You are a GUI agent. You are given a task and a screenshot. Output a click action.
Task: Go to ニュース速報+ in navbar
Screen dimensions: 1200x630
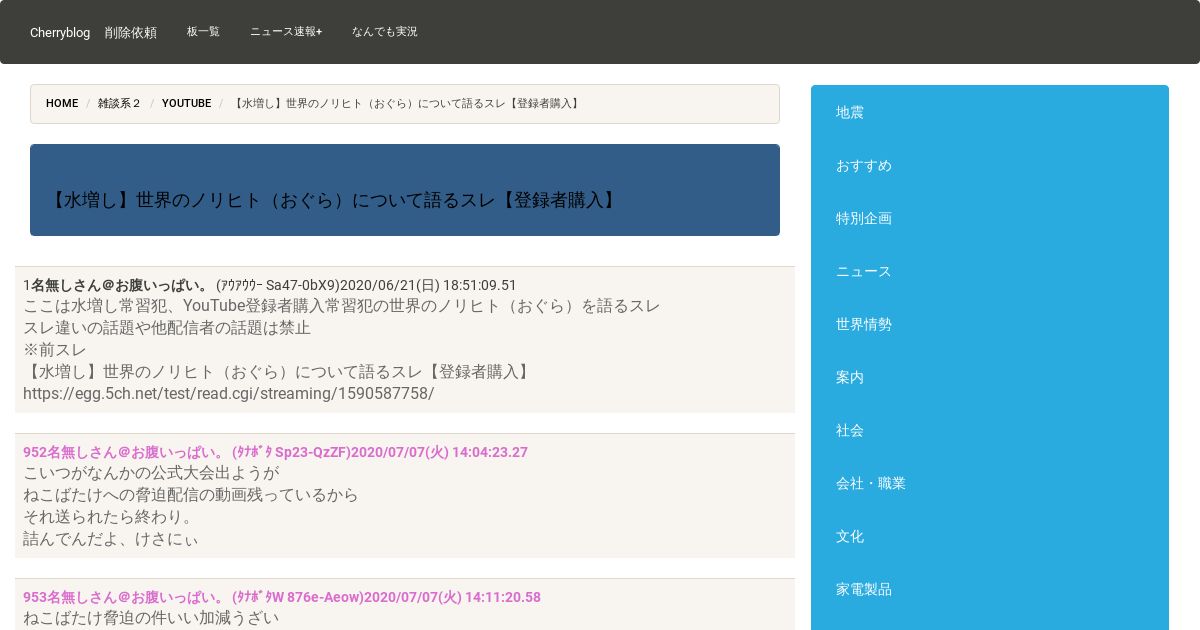[x=286, y=32]
